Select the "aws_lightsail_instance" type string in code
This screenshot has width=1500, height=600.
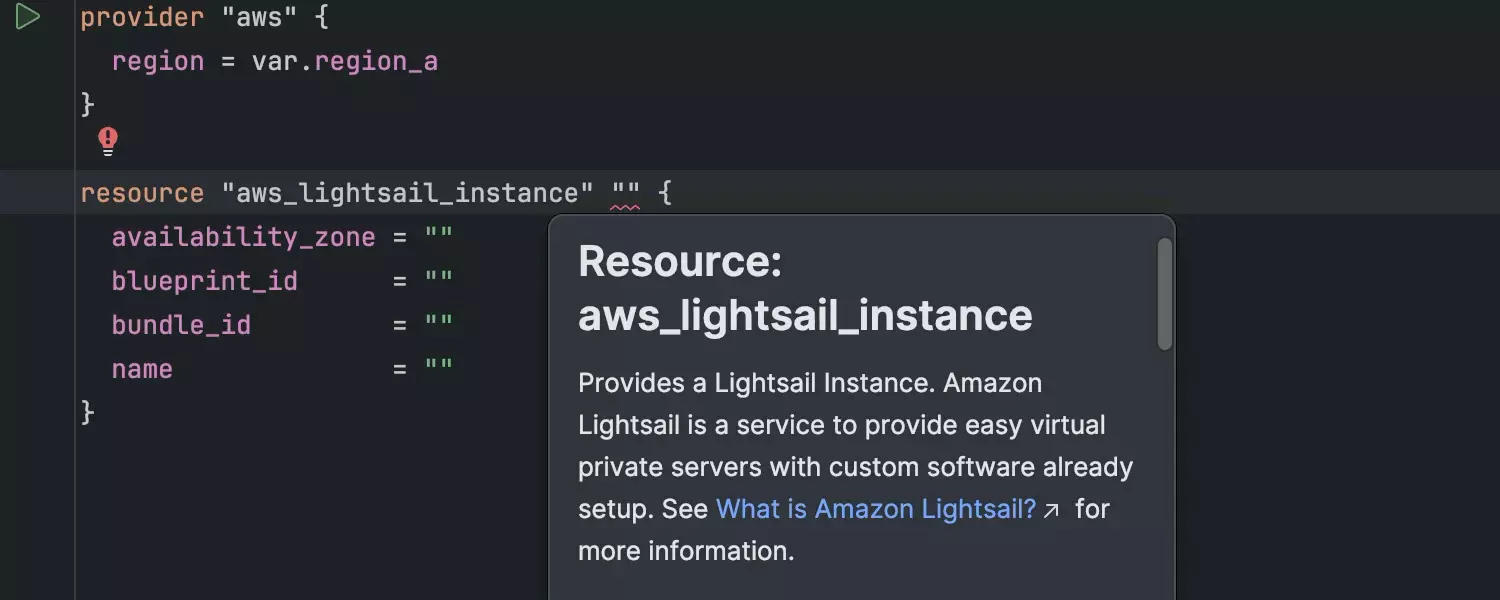click(407, 193)
